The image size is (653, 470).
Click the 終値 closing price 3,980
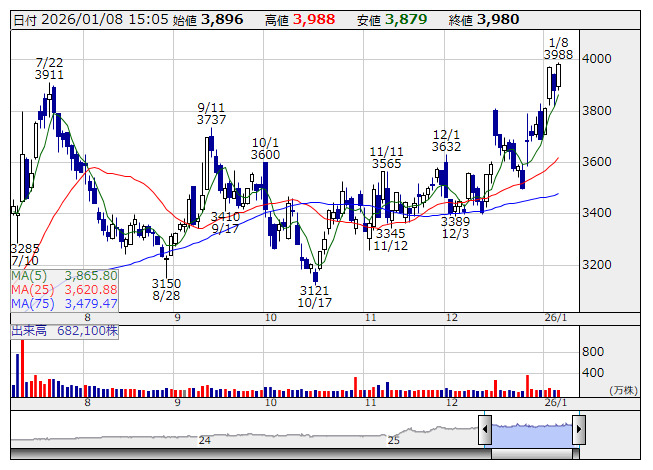pyautogui.click(x=498, y=18)
